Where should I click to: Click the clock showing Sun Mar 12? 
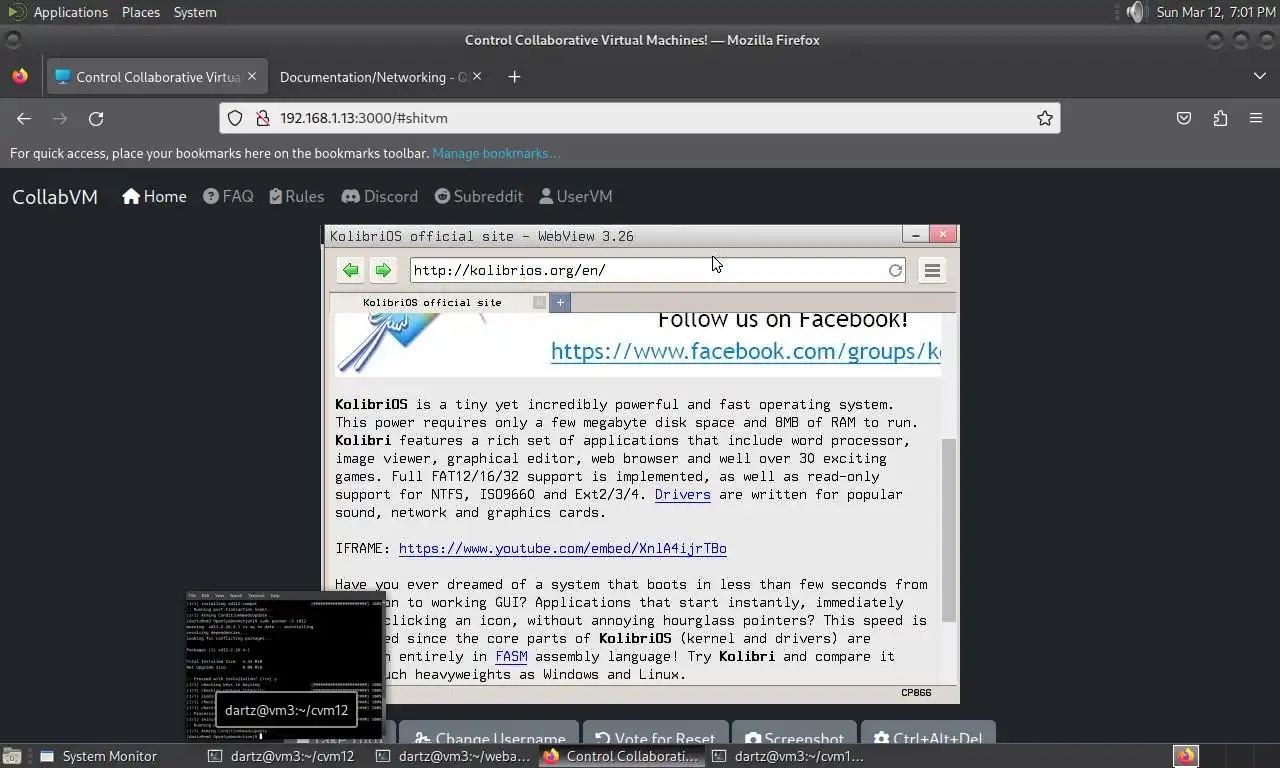click(x=1216, y=12)
